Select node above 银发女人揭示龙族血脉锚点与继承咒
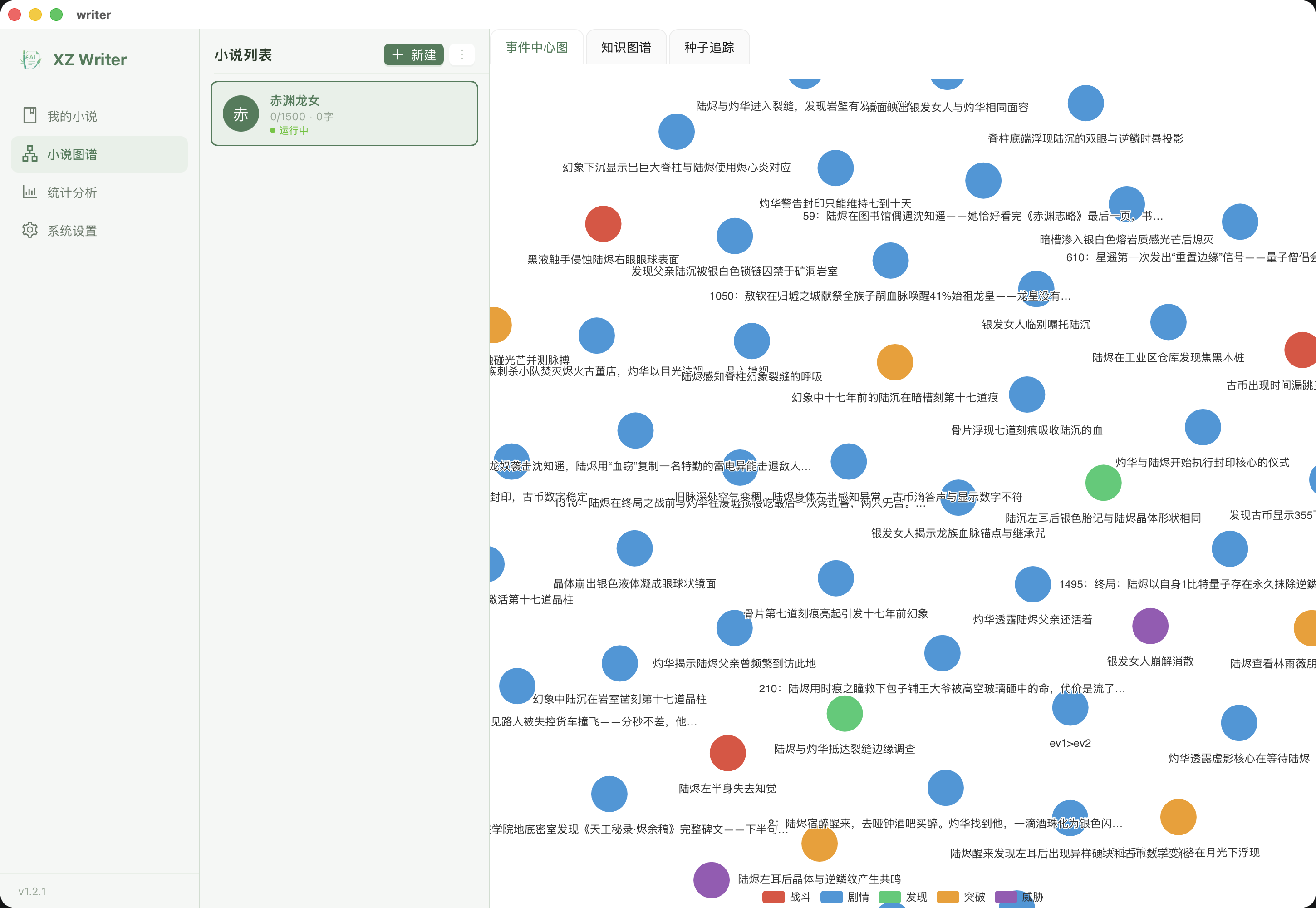Screen dimensions: 1316x908 pos(958,497)
